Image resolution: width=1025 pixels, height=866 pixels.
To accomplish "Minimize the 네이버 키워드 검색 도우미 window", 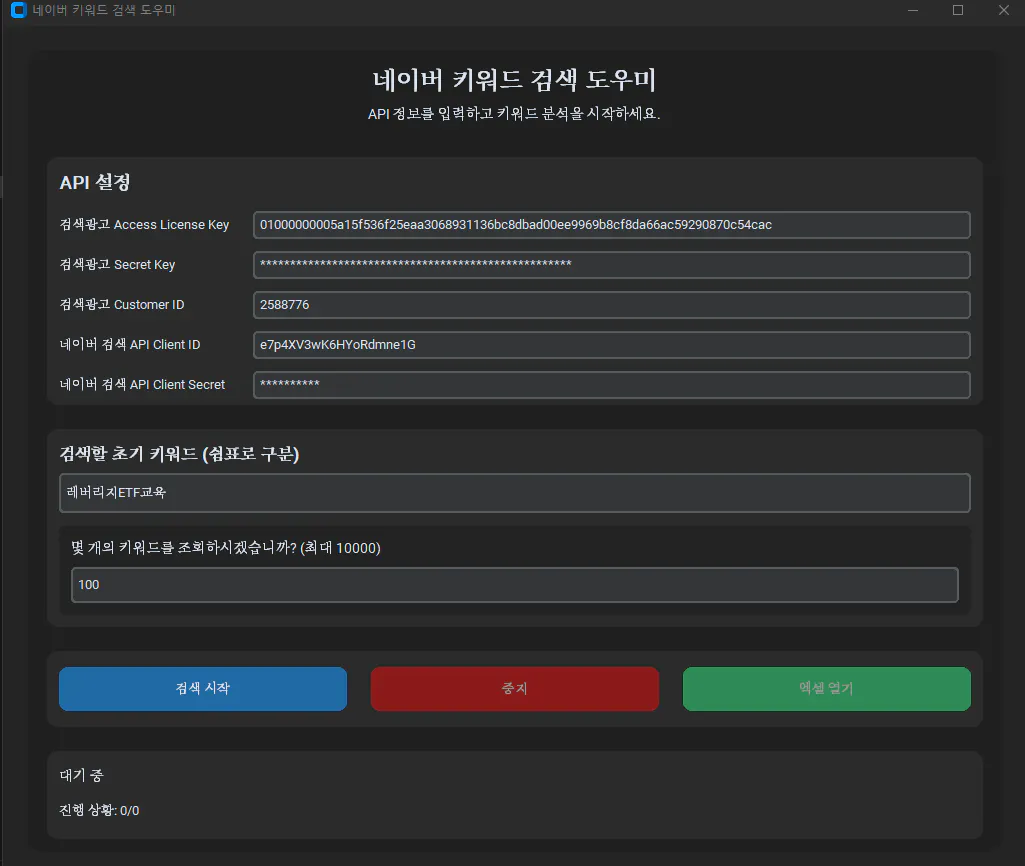I will (x=913, y=10).
